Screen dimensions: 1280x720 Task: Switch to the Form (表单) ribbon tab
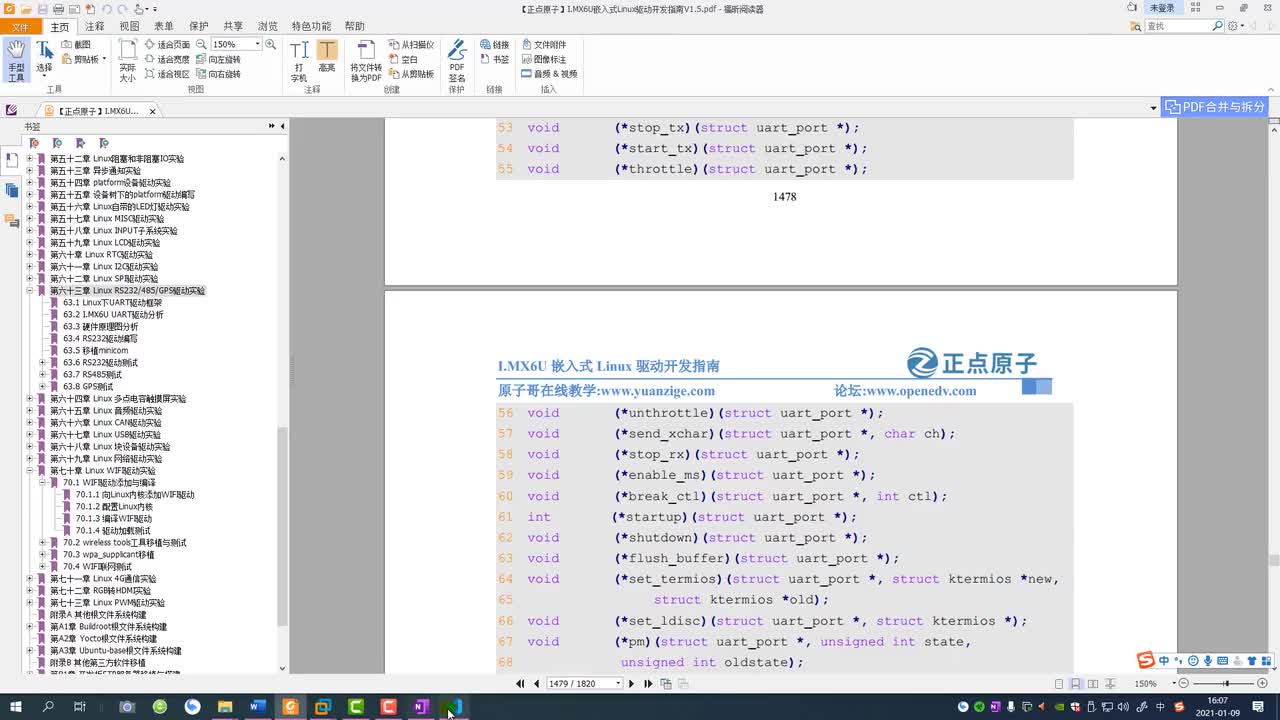(164, 27)
